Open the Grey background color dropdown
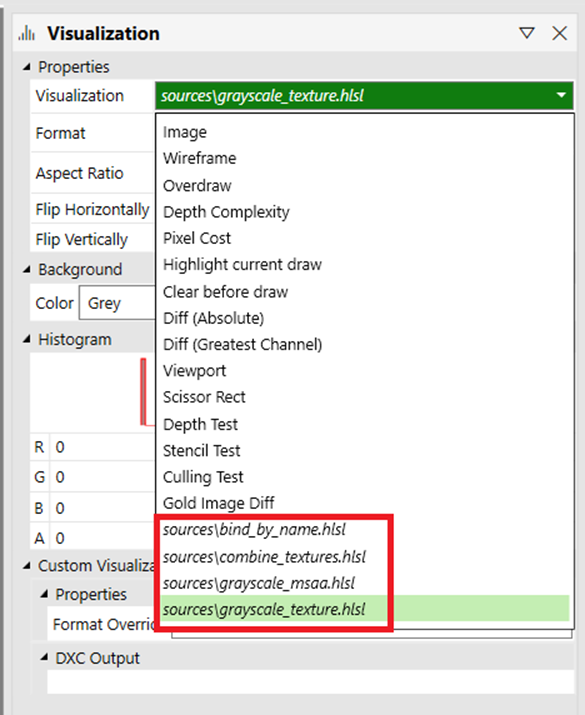Image resolution: width=585 pixels, height=715 pixels. (x=117, y=303)
